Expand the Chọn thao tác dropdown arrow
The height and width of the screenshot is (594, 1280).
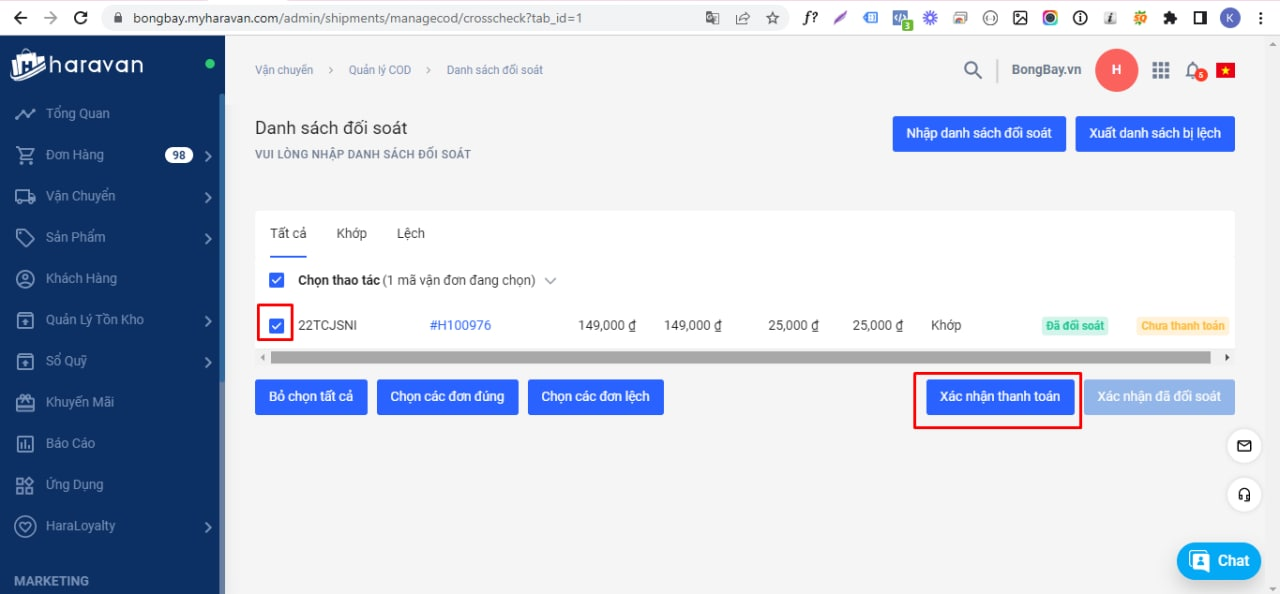coord(549,281)
